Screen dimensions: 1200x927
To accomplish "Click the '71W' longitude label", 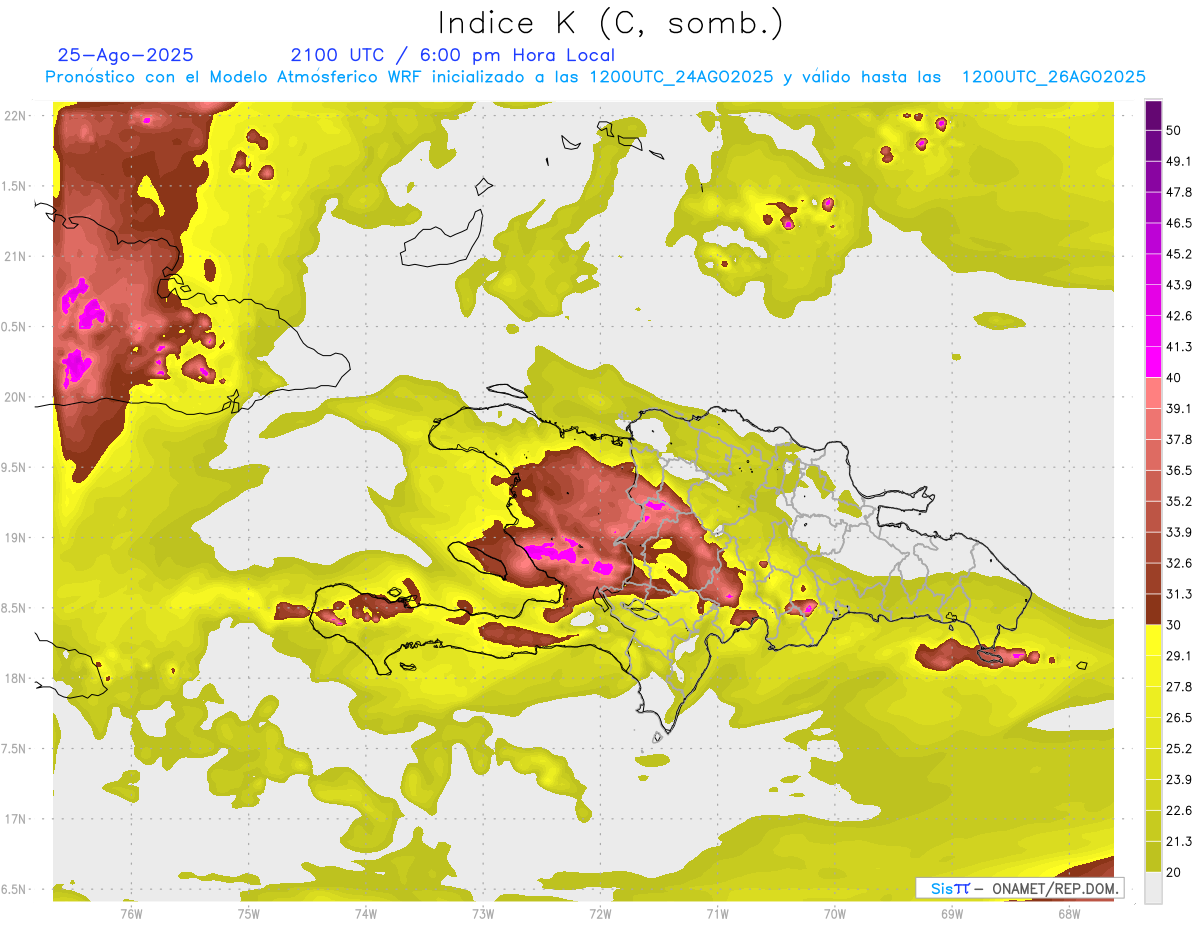I will (717, 913).
